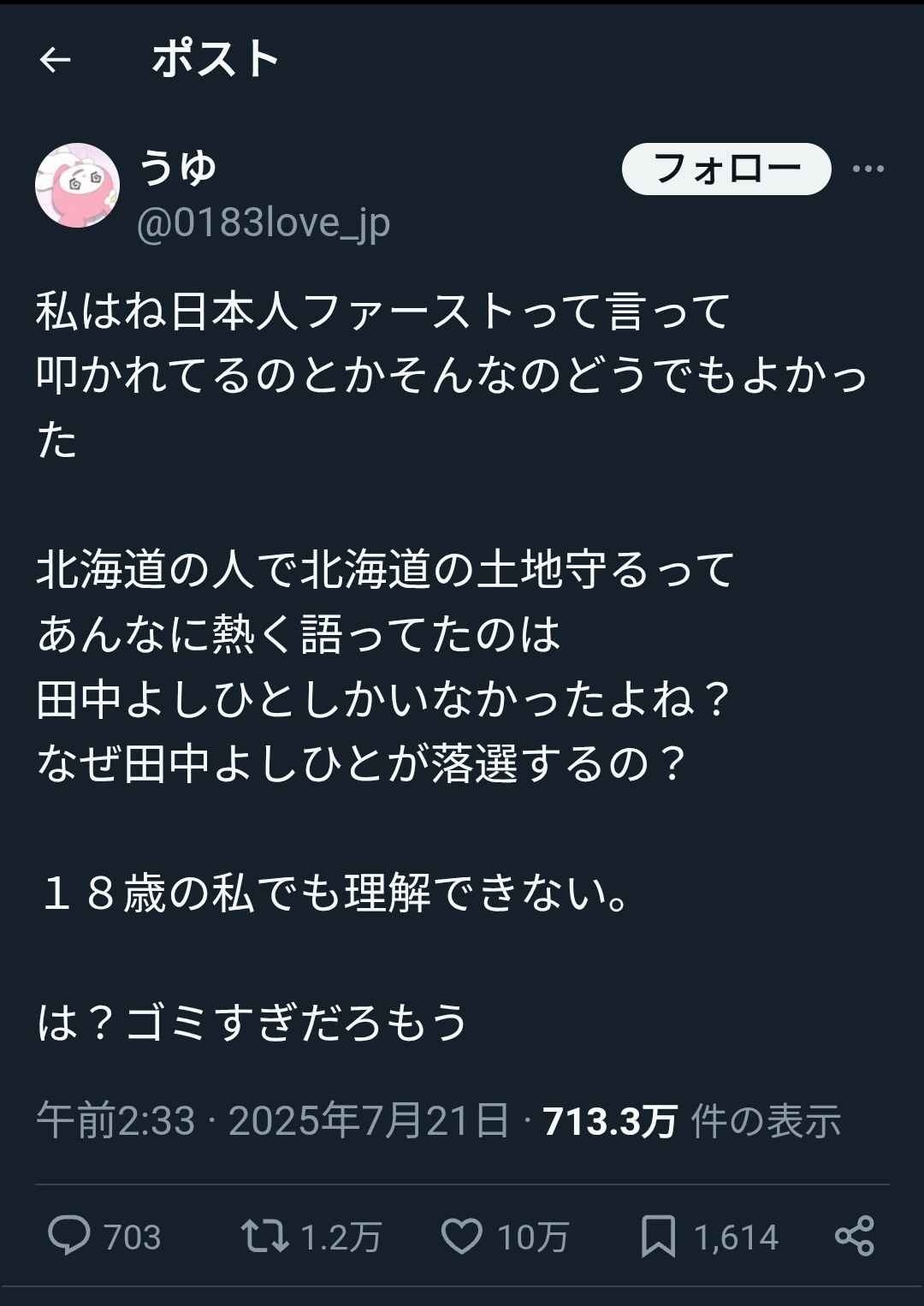This screenshot has width=924, height=1306.
Task: Open the 1.2万 reposts count
Action: 341,1238
